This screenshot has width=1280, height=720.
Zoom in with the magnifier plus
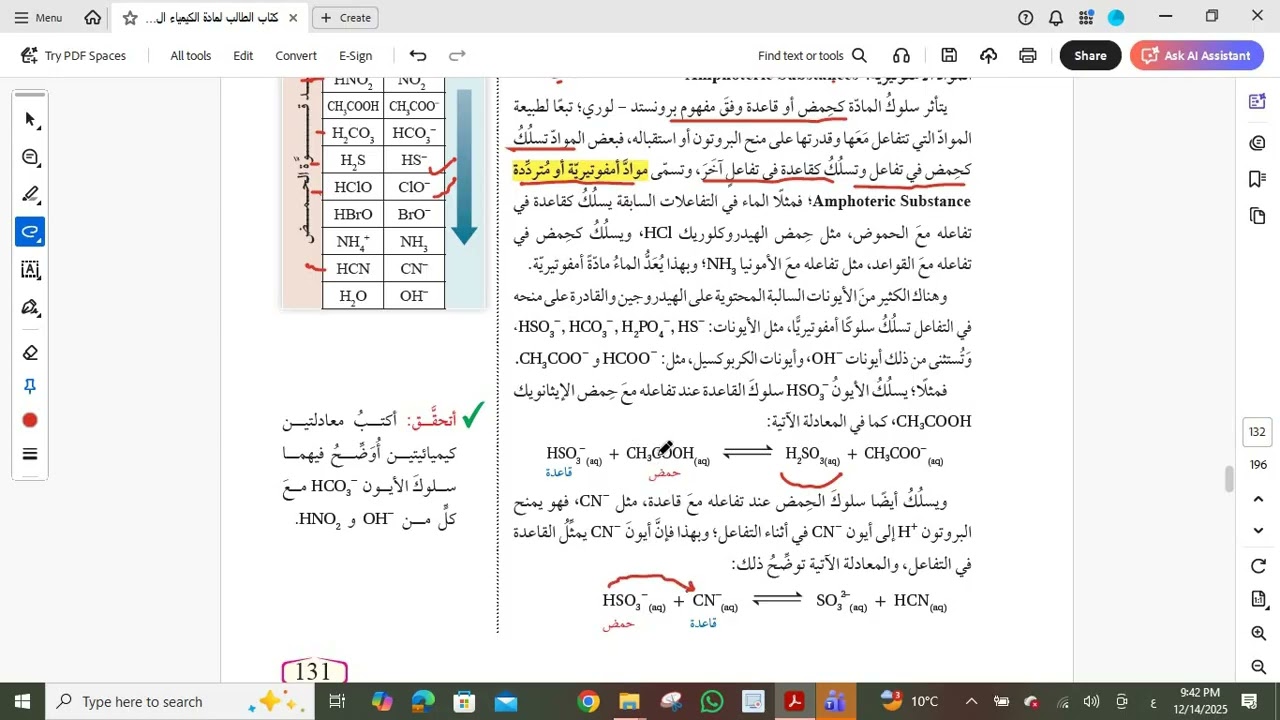click(1258, 633)
